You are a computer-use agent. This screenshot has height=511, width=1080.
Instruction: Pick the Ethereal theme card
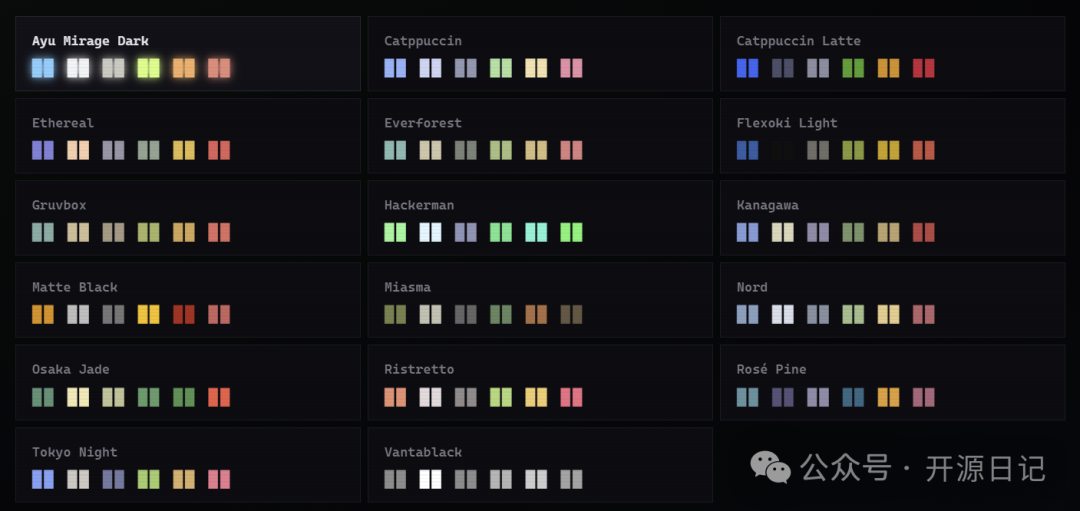188,136
